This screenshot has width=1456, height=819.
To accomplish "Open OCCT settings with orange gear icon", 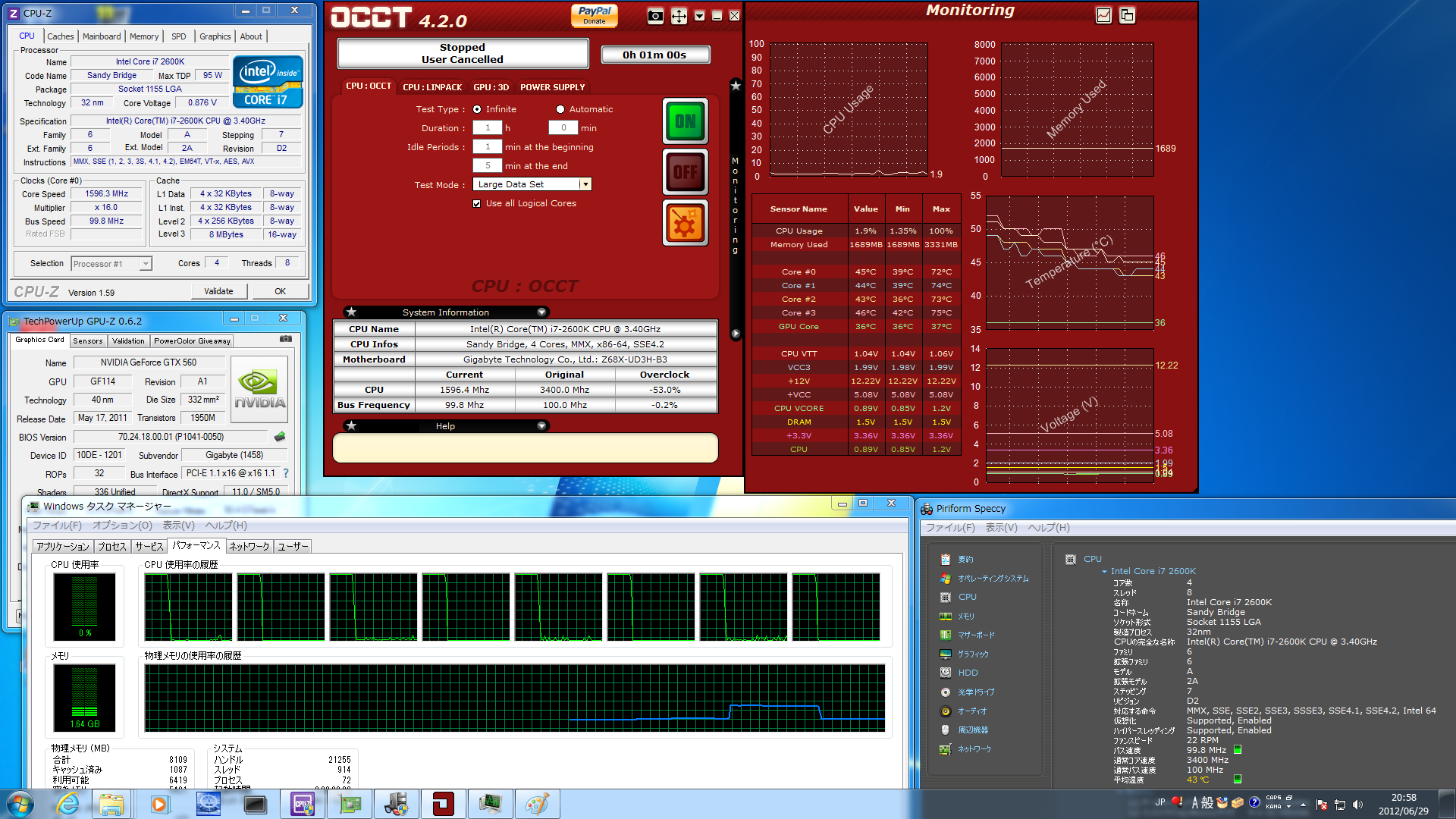I will (685, 223).
